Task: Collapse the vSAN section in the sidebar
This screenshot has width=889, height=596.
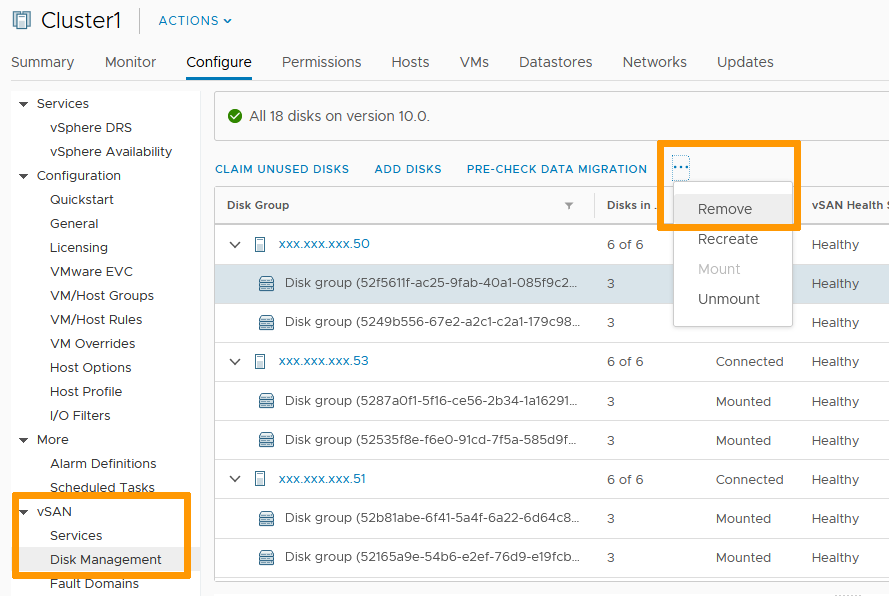Action: click(23, 511)
